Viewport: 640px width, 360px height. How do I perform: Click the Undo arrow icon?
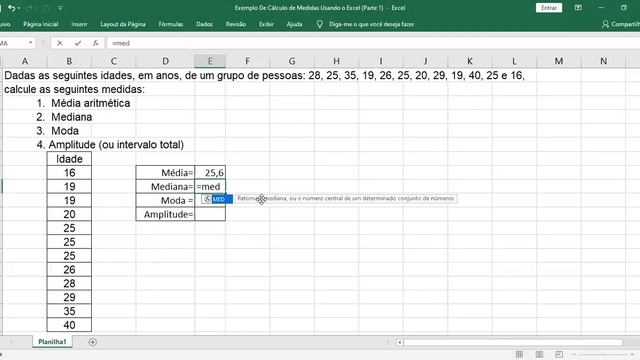tap(11, 8)
